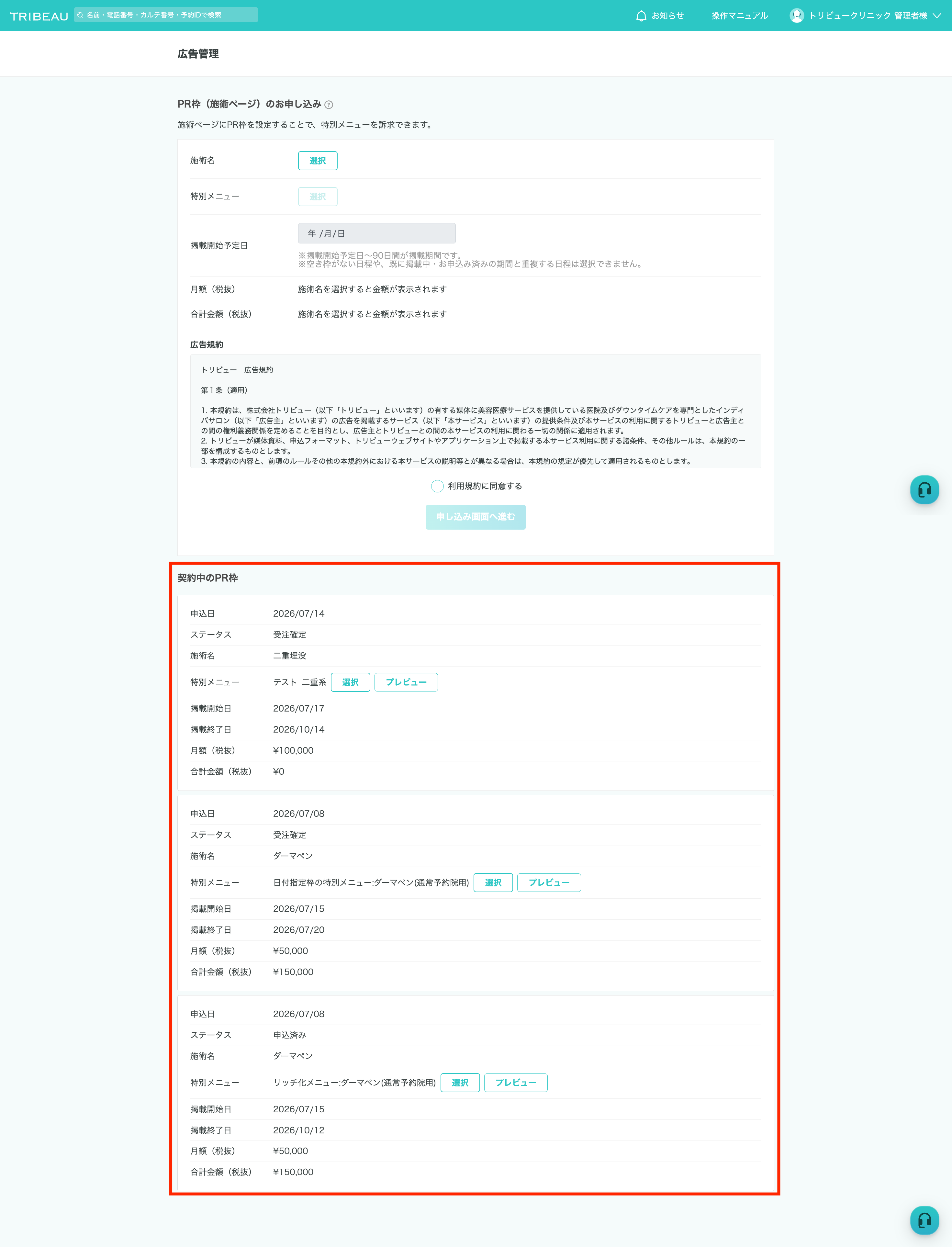Click the search magnifier icon

pyautogui.click(x=81, y=15)
